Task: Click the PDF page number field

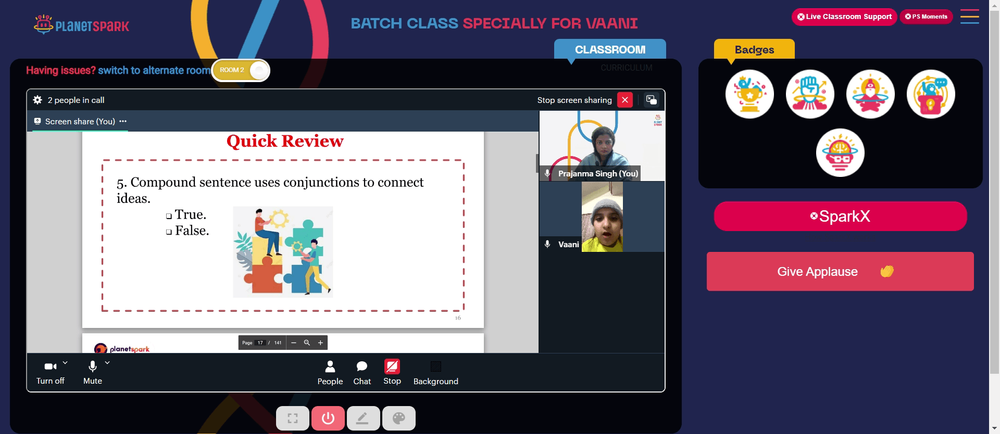Action: [x=260, y=342]
